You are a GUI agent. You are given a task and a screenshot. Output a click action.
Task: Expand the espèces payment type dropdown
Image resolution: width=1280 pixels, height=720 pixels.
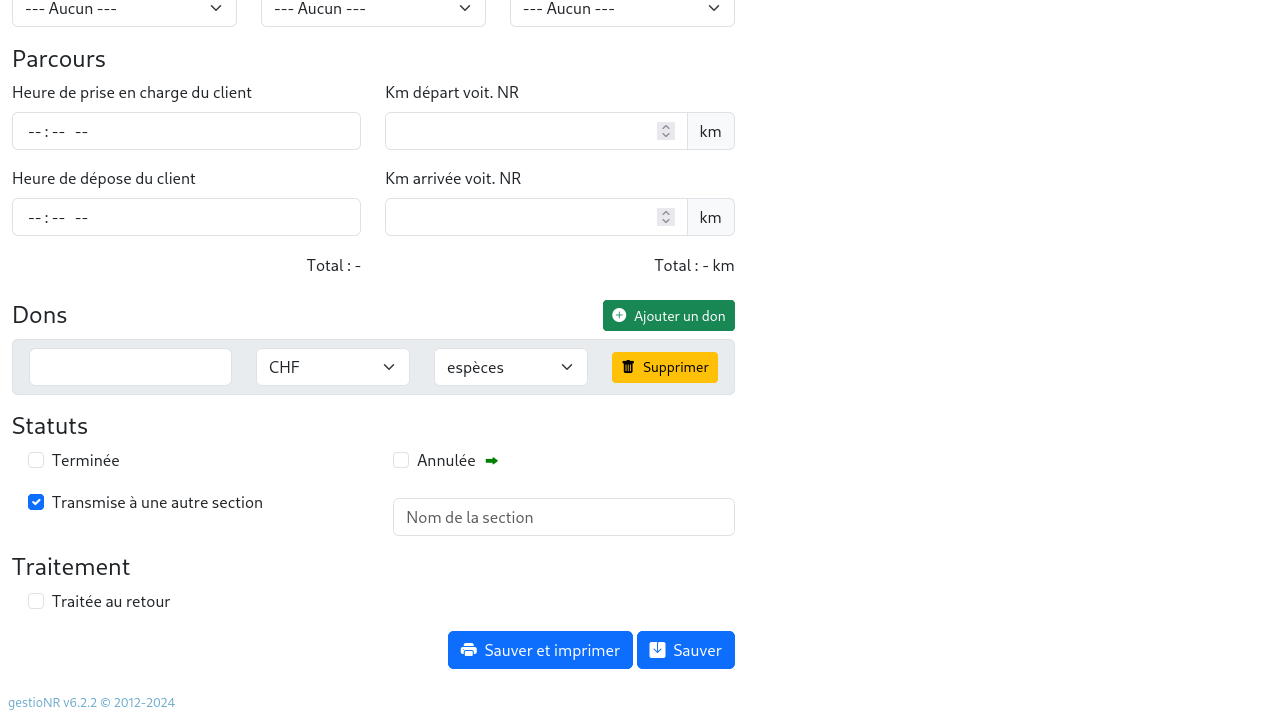pos(510,367)
